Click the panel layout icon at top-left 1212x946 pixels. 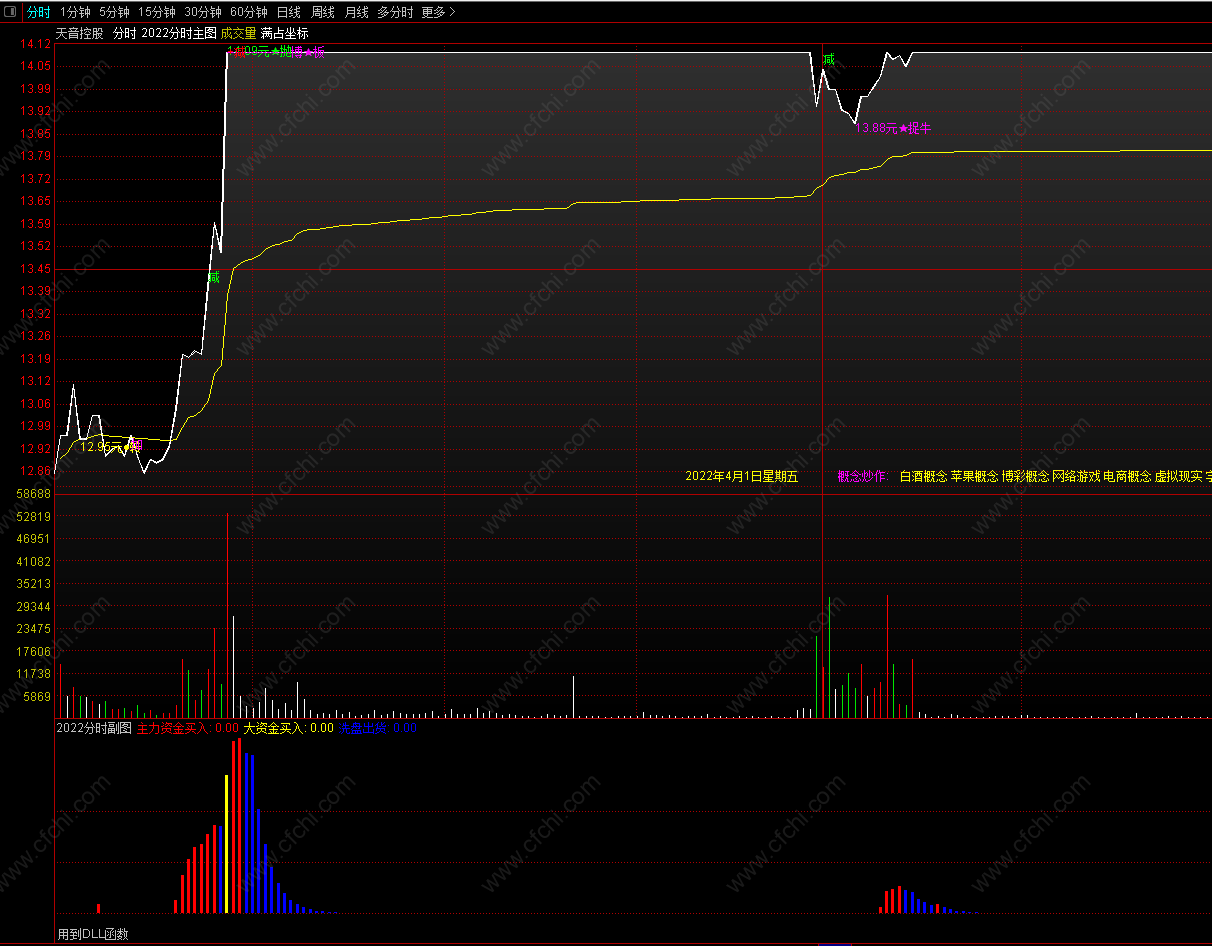click(x=9, y=12)
